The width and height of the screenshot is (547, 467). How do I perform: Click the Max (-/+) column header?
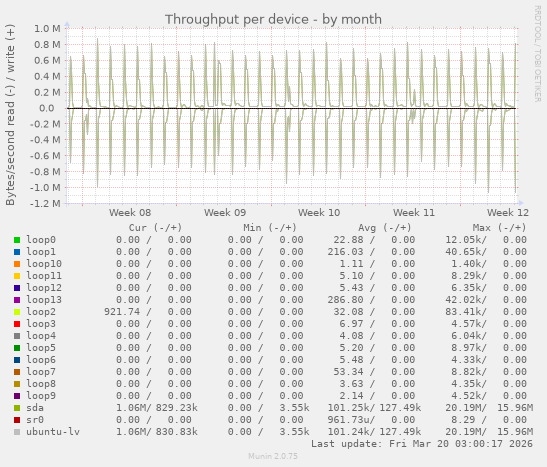coord(499,228)
